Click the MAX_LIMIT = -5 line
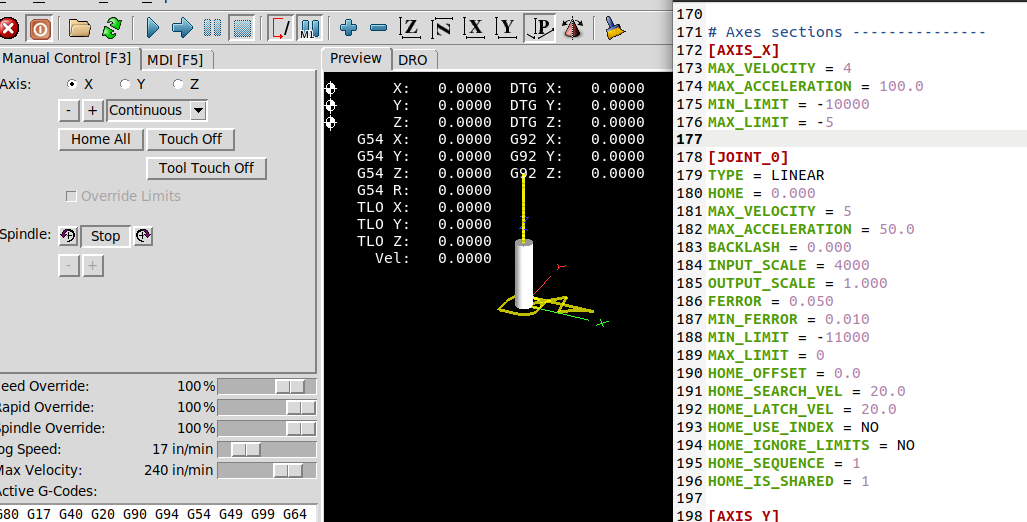1027x522 pixels. point(771,122)
